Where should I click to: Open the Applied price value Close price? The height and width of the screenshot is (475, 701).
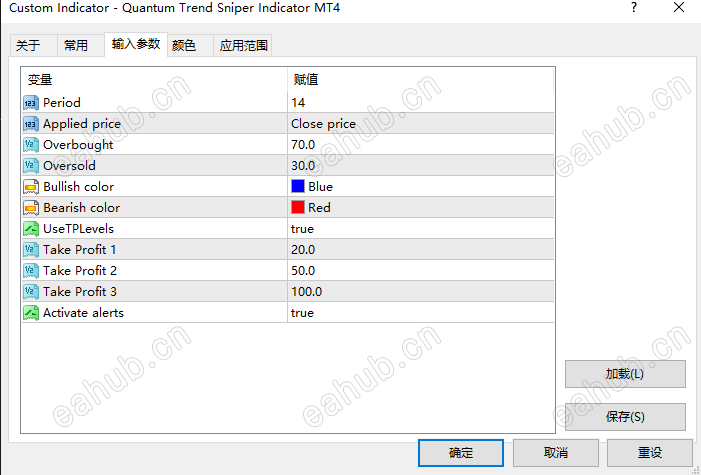(x=323, y=124)
